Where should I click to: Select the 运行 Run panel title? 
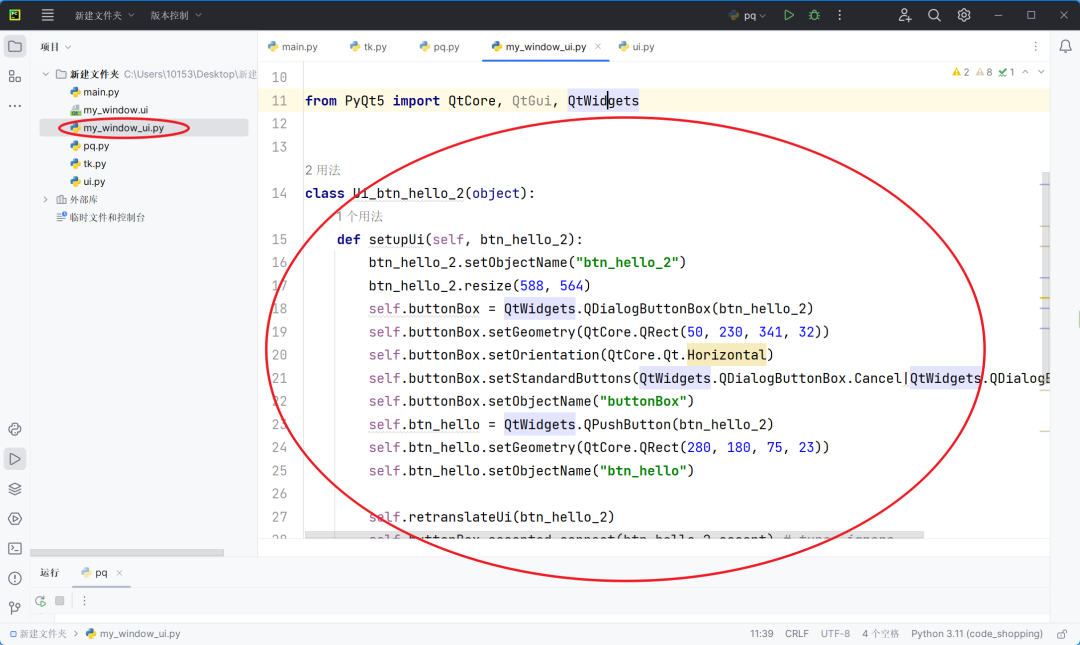50,573
